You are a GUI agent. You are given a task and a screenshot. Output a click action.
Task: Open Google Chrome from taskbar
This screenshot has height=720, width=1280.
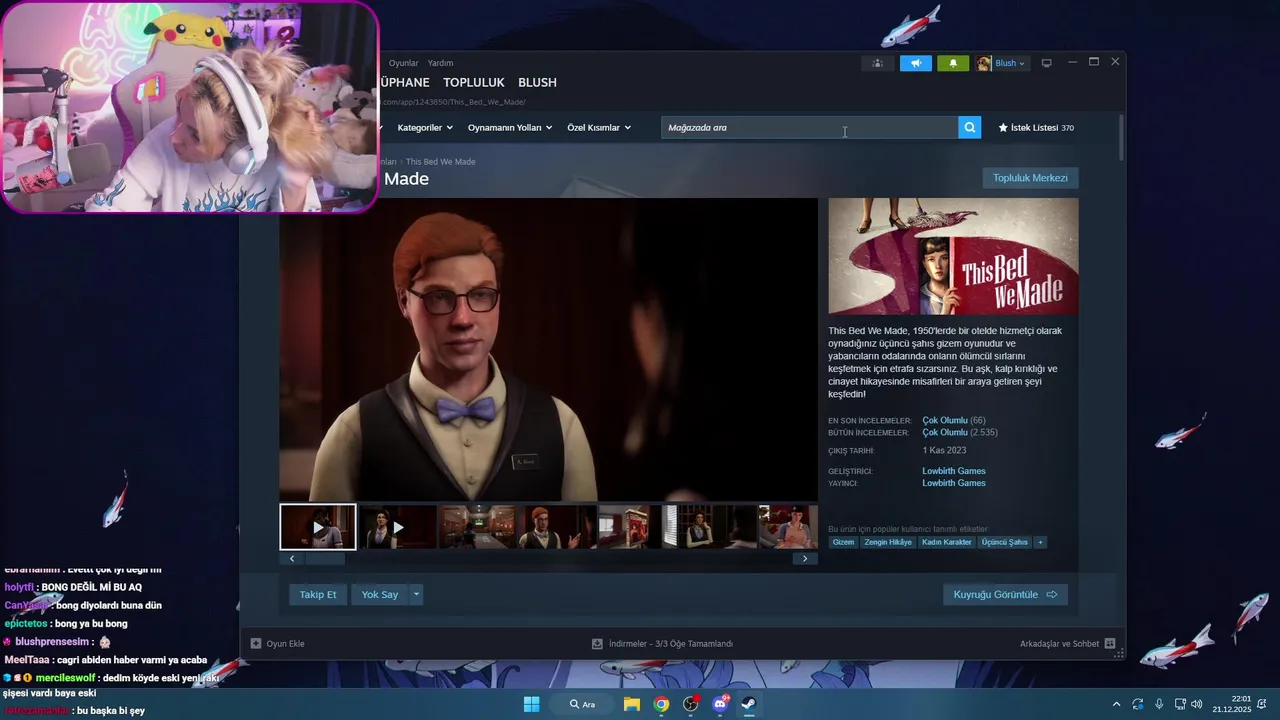(x=661, y=704)
